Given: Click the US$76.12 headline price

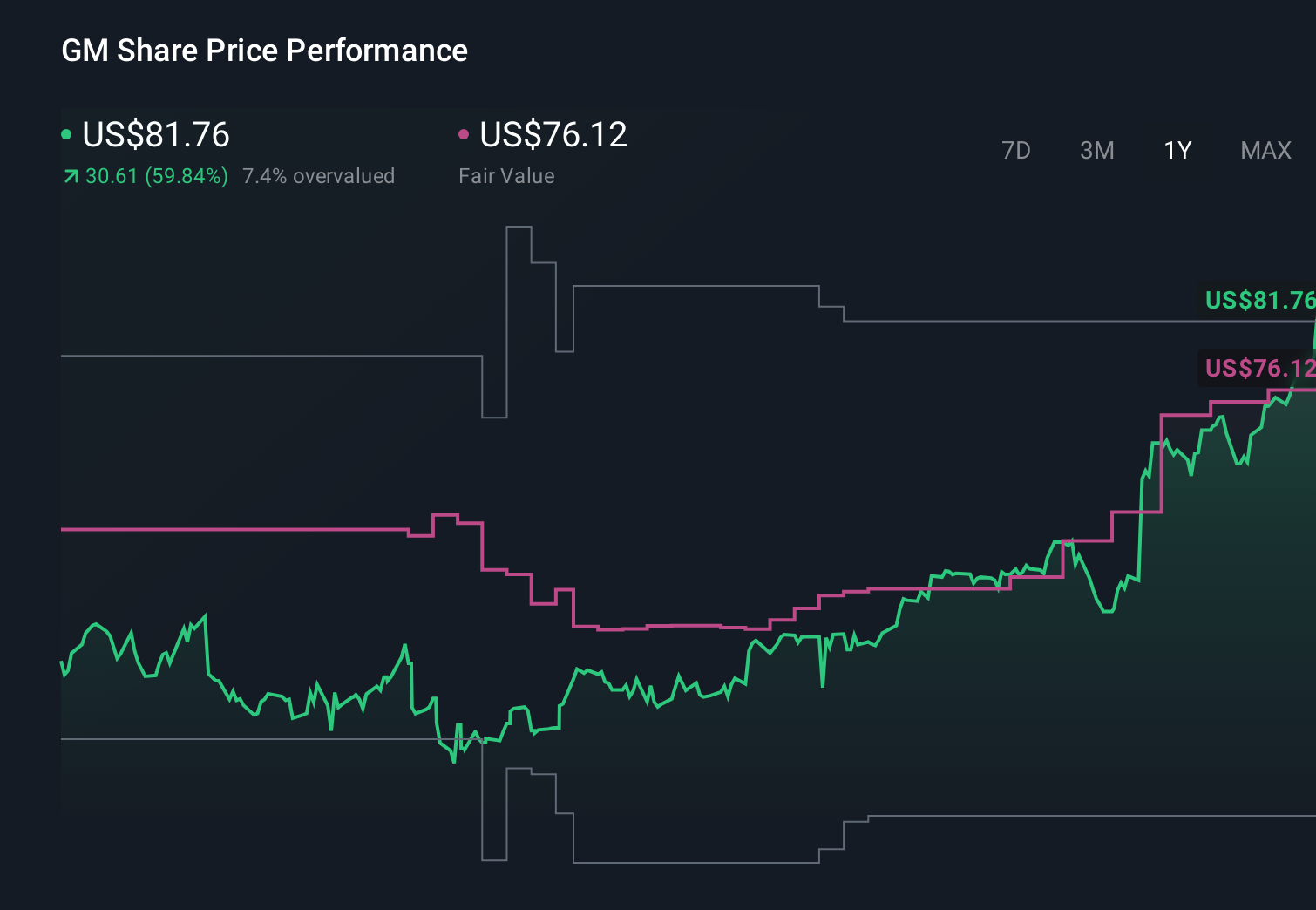Looking at the screenshot, I should pos(553,134).
